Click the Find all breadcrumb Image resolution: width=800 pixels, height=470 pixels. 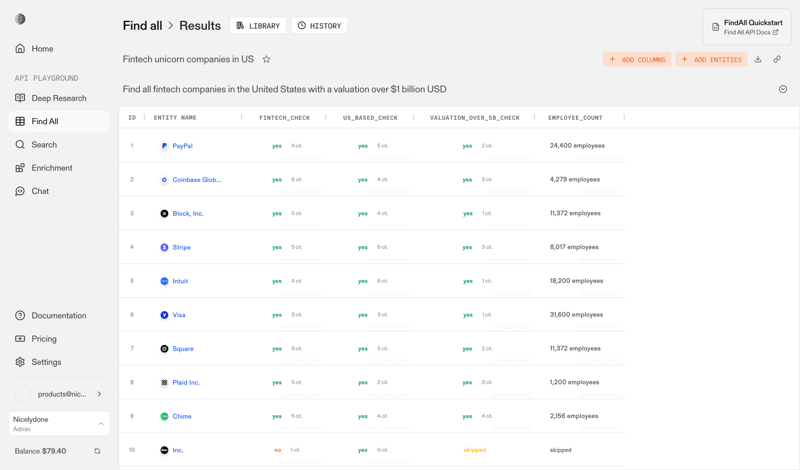coord(142,26)
